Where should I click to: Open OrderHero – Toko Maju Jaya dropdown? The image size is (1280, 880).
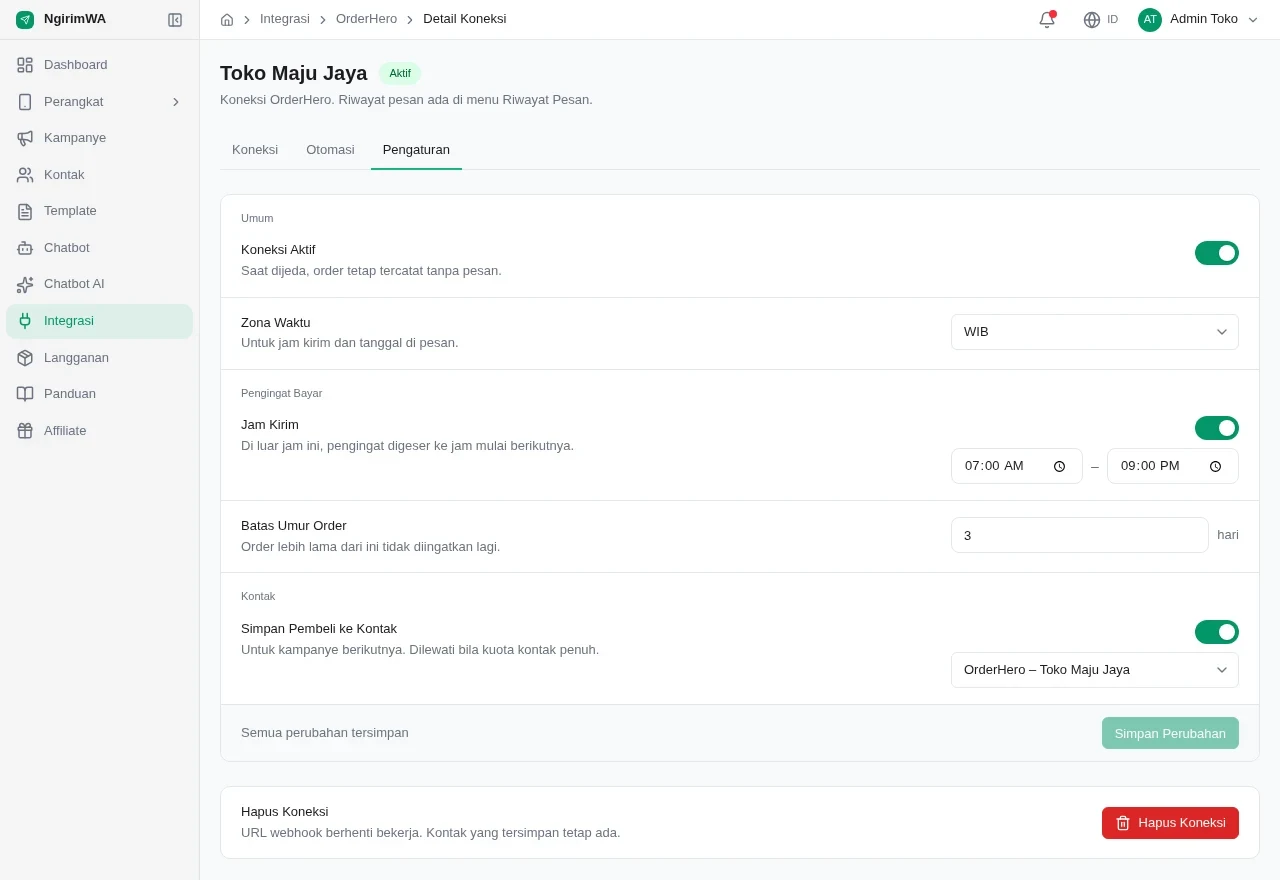coord(1095,670)
